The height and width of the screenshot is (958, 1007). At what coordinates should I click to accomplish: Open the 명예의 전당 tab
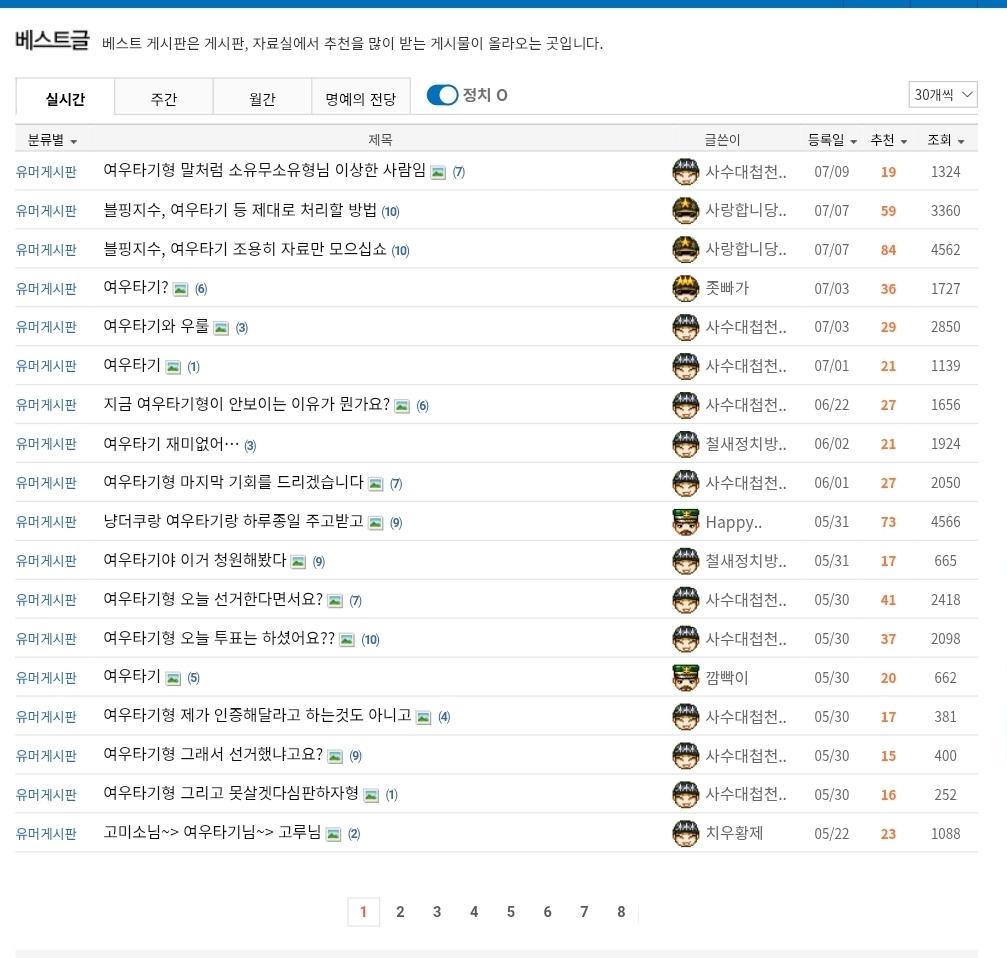pos(360,99)
